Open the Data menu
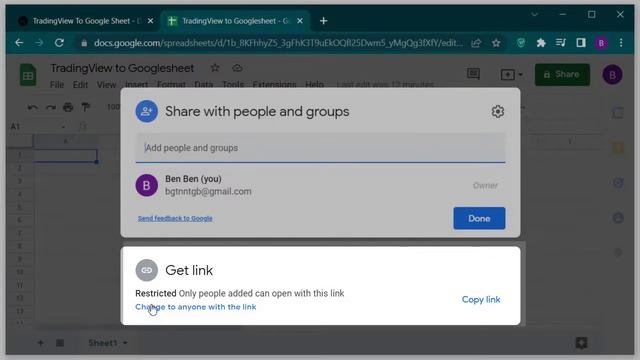Viewport: 640px width, 360px height. pyautogui.click(x=204, y=84)
